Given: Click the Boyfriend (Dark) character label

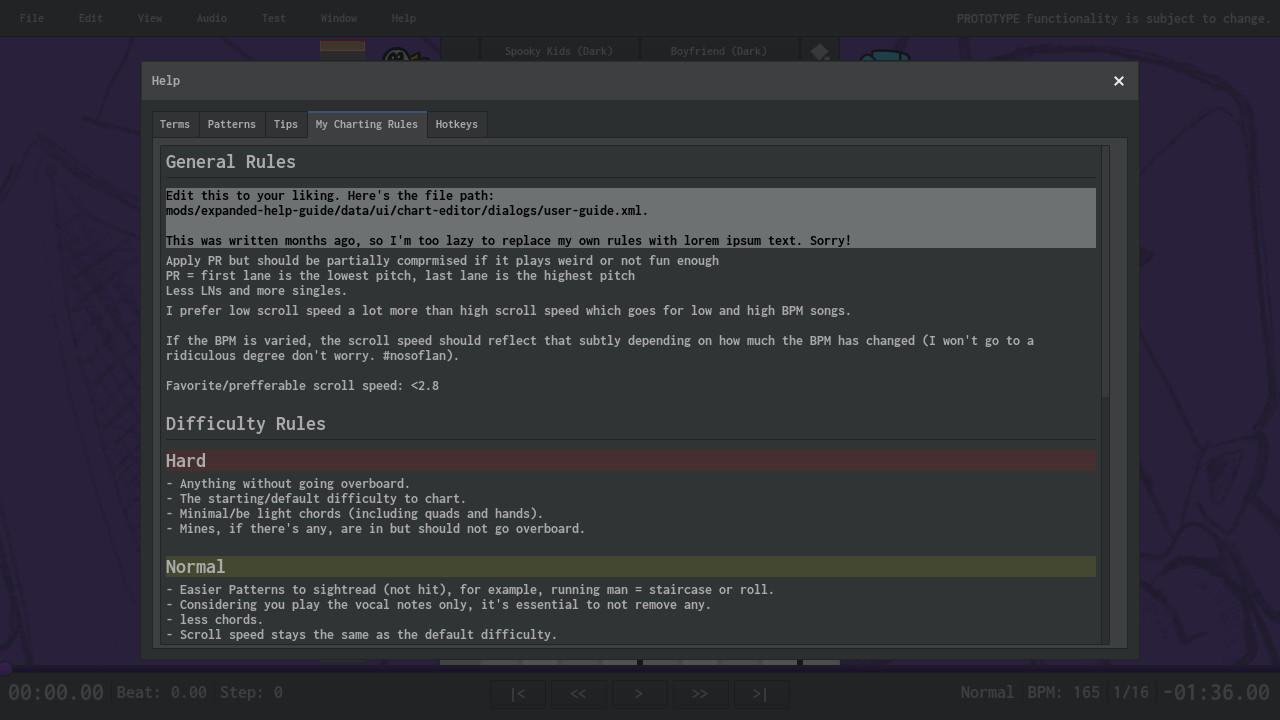Looking at the screenshot, I should click(719, 51).
